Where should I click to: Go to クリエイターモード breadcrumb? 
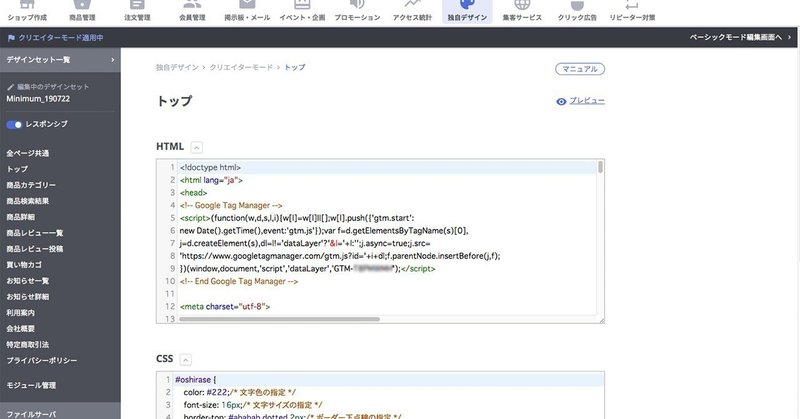[241, 67]
